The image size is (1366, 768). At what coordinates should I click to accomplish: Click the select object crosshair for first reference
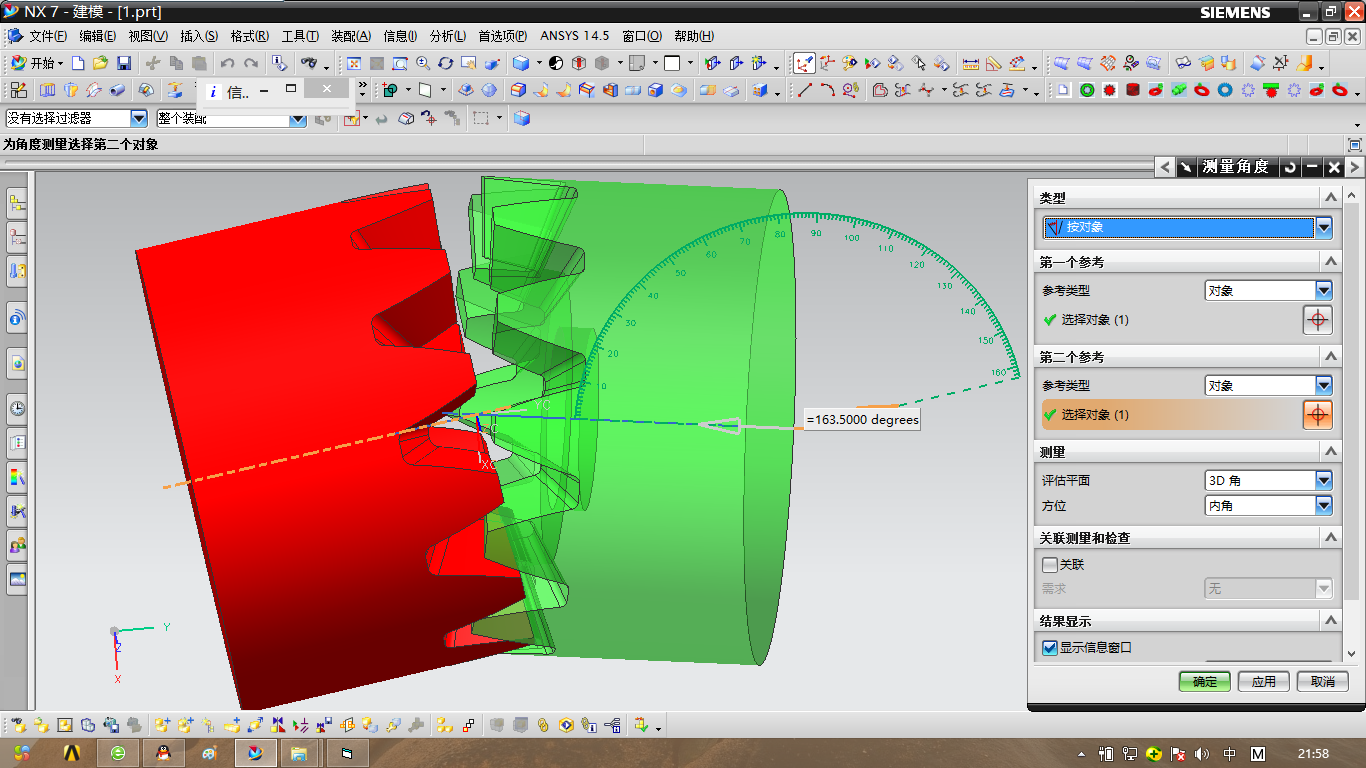point(1318,320)
